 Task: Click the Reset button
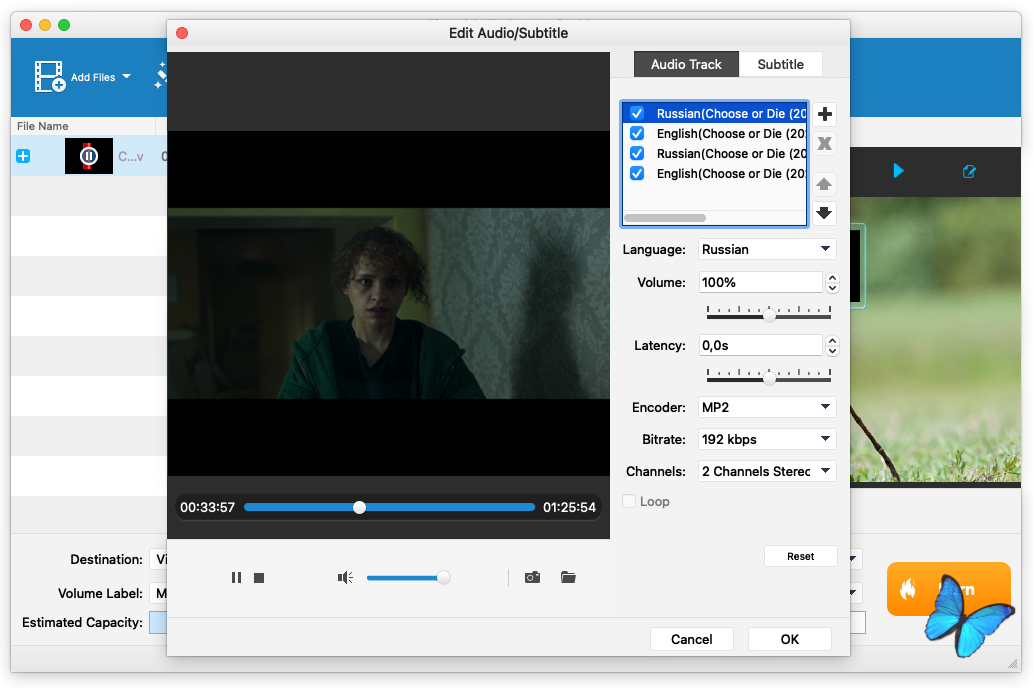pyautogui.click(x=801, y=556)
